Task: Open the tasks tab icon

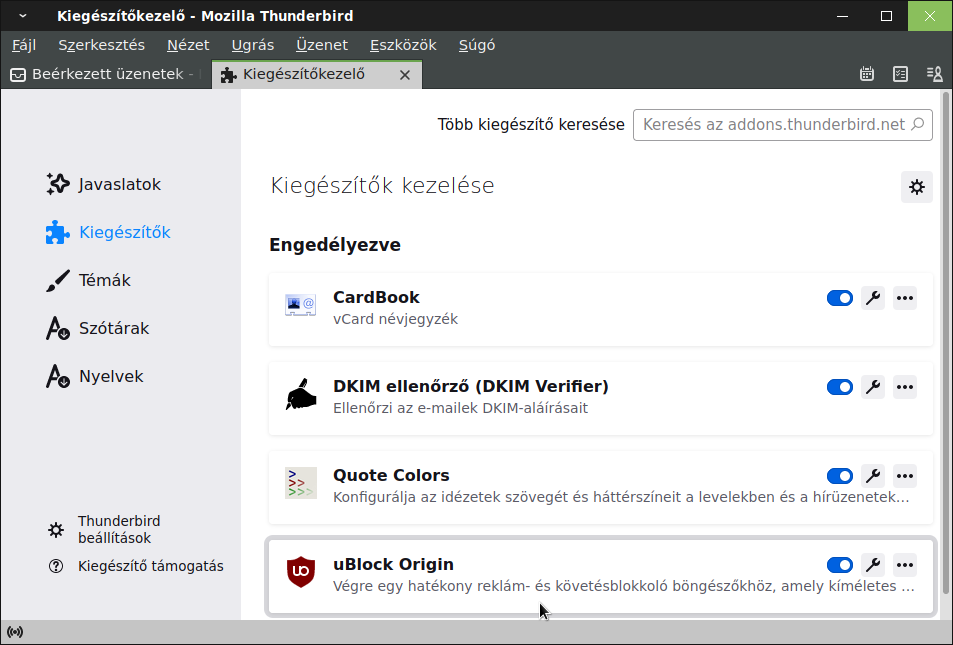Action: pos(900,74)
